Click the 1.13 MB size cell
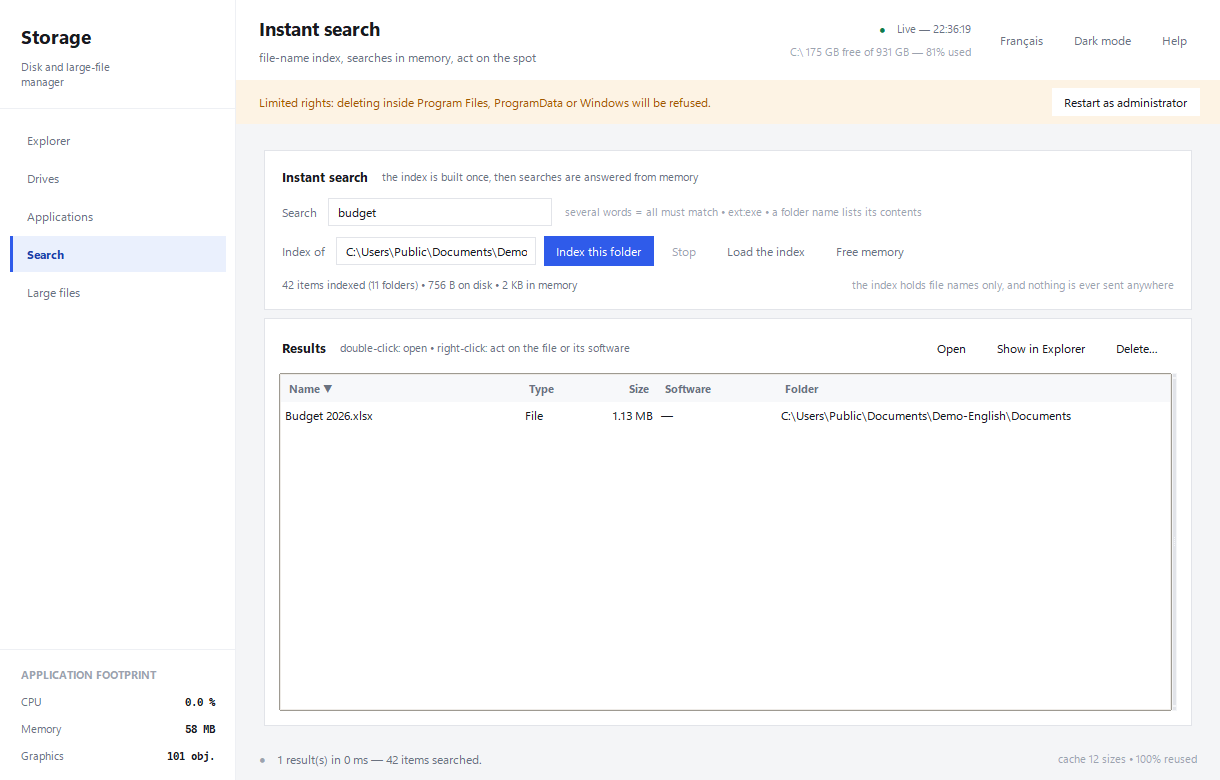Viewport: 1220px width, 780px height. click(632, 416)
